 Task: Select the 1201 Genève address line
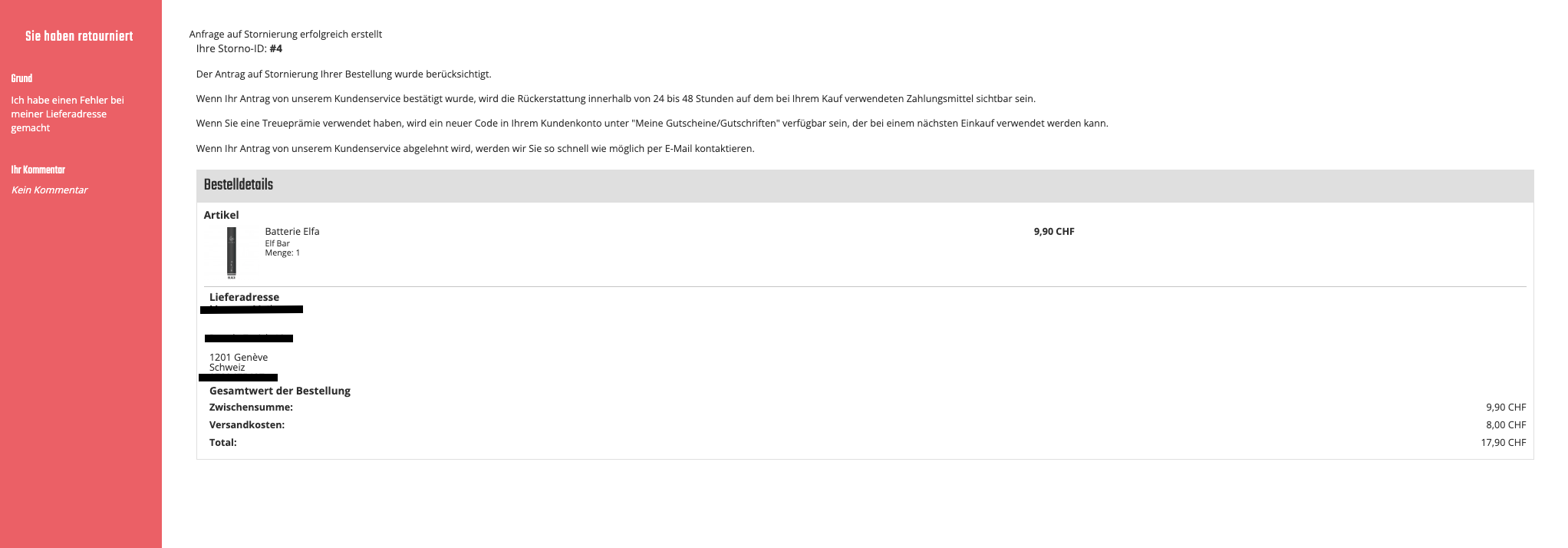click(239, 357)
